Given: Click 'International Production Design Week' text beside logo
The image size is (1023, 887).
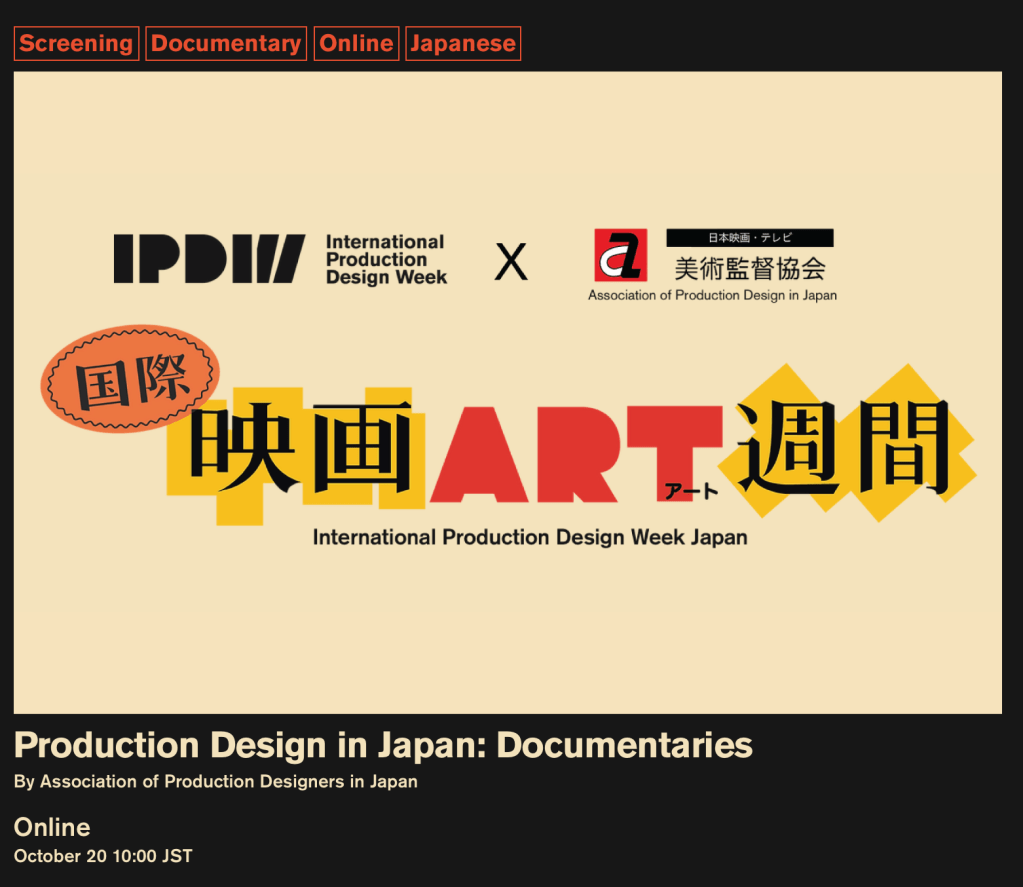Looking at the screenshot, I should tap(386, 259).
